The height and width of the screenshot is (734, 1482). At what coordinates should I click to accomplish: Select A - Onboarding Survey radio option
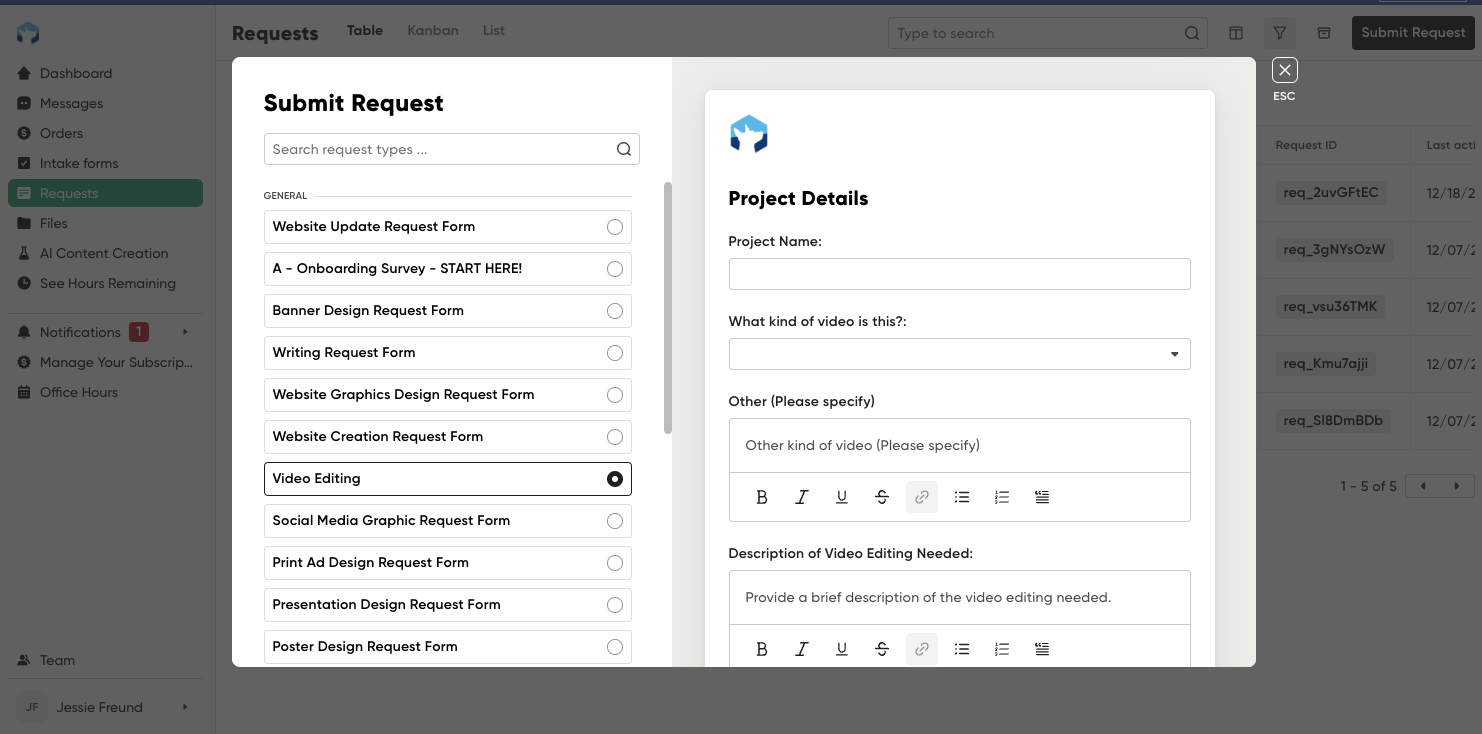pyautogui.click(x=615, y=269)
